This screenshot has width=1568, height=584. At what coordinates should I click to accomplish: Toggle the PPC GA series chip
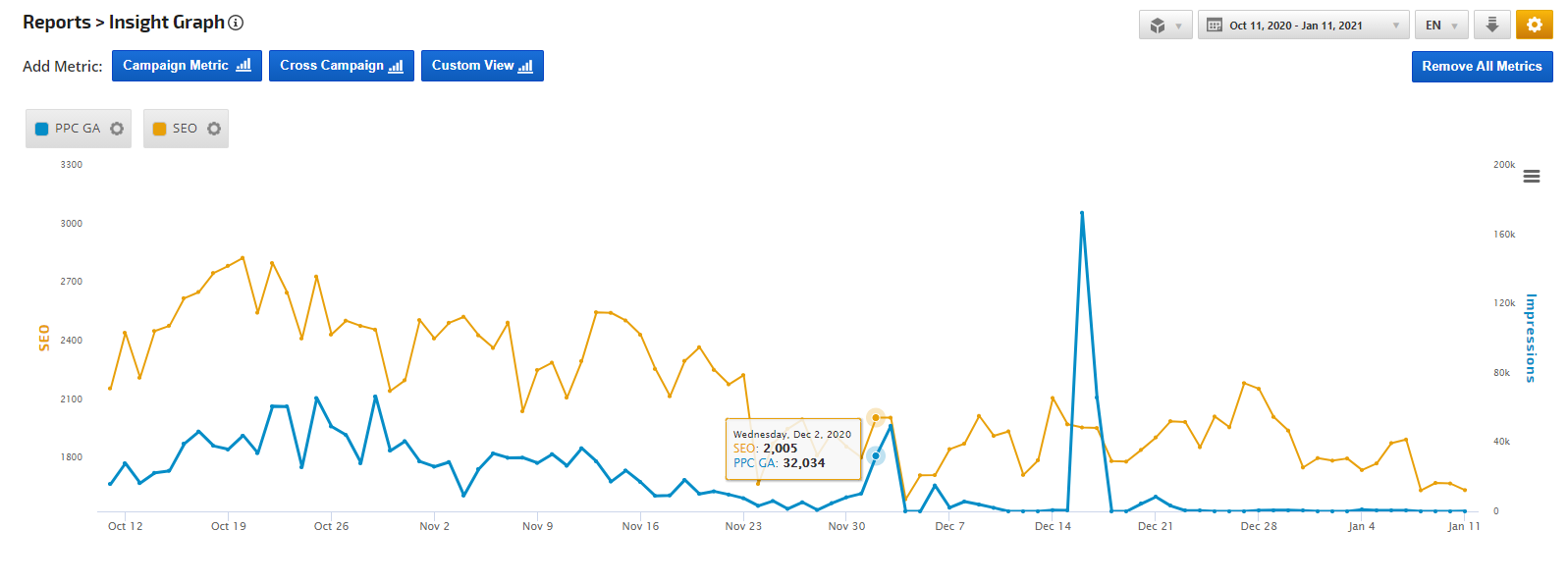(78, 129)
